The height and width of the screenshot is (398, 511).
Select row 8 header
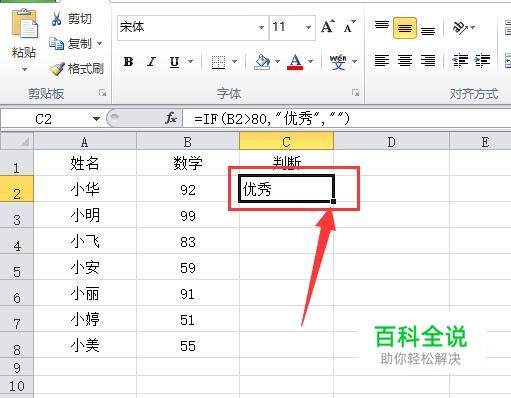pyautogui.click(x=17, y=344)
